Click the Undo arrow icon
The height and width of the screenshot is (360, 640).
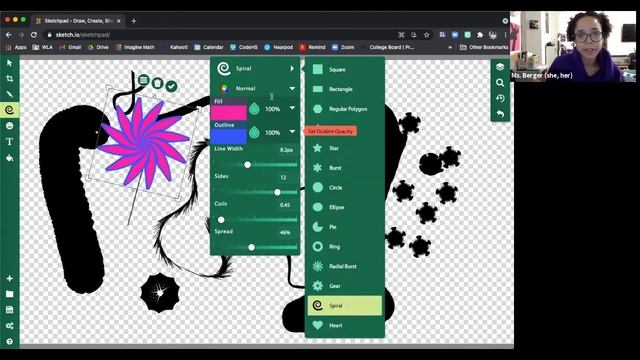(x=500, y=114)
